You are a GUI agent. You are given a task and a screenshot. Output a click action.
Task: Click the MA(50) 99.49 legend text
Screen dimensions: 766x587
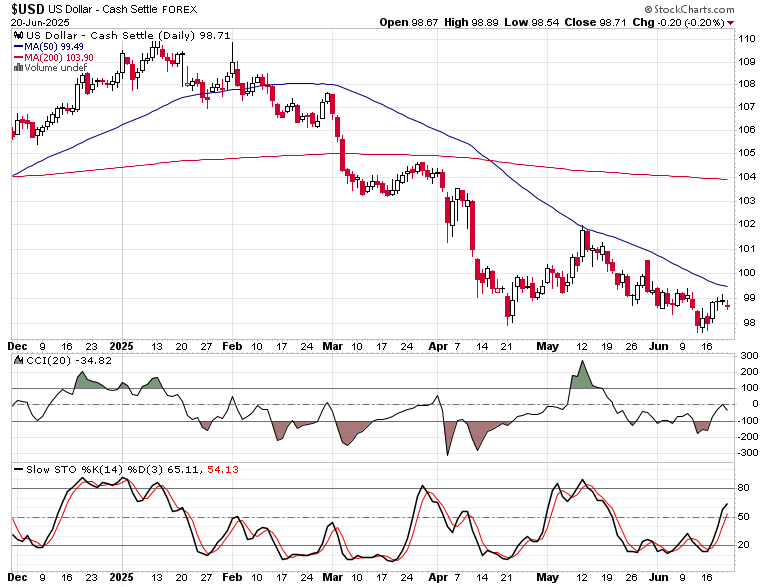pos(54,47)
